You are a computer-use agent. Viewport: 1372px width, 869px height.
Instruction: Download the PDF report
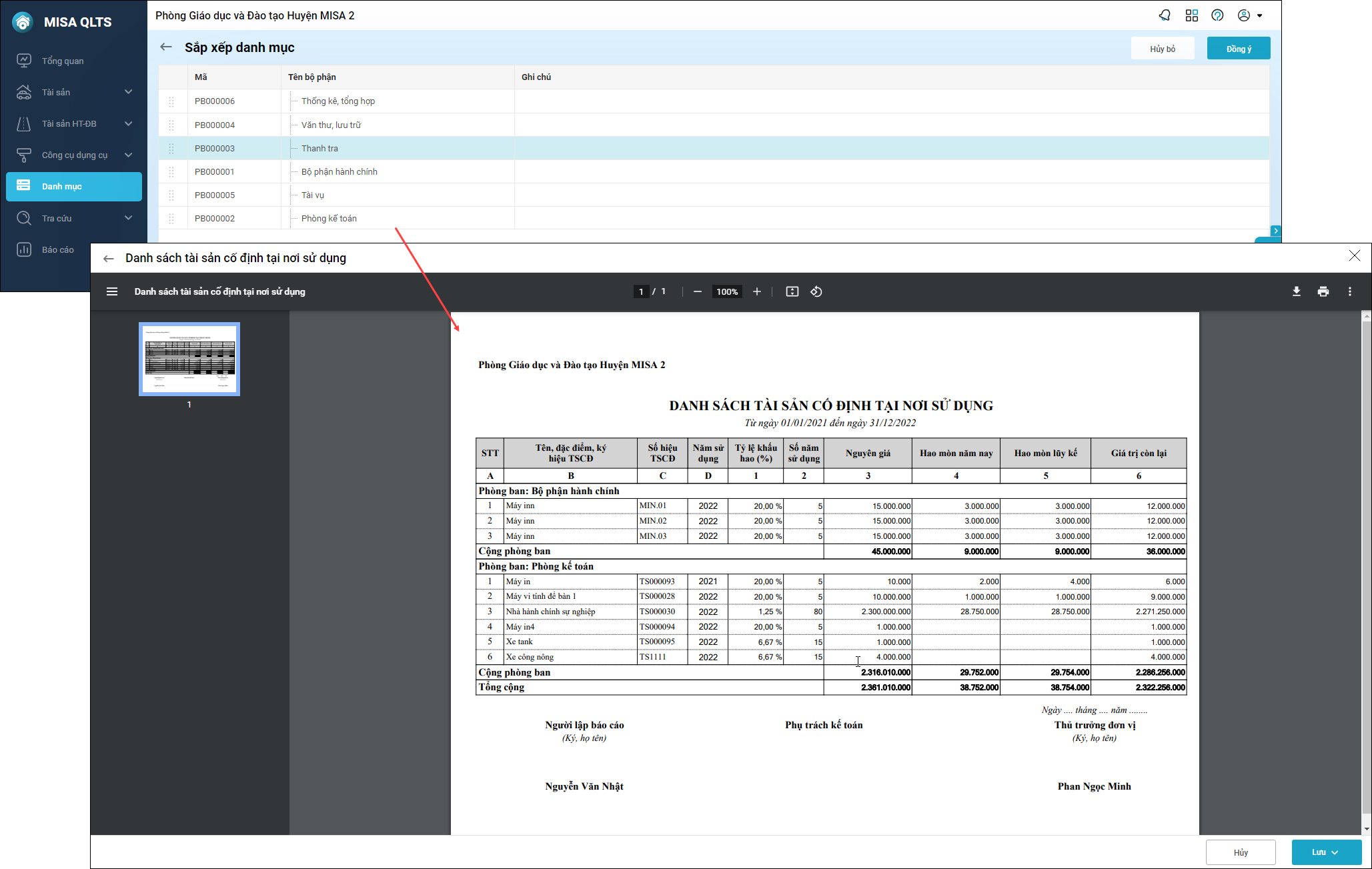click(1296, 291)
